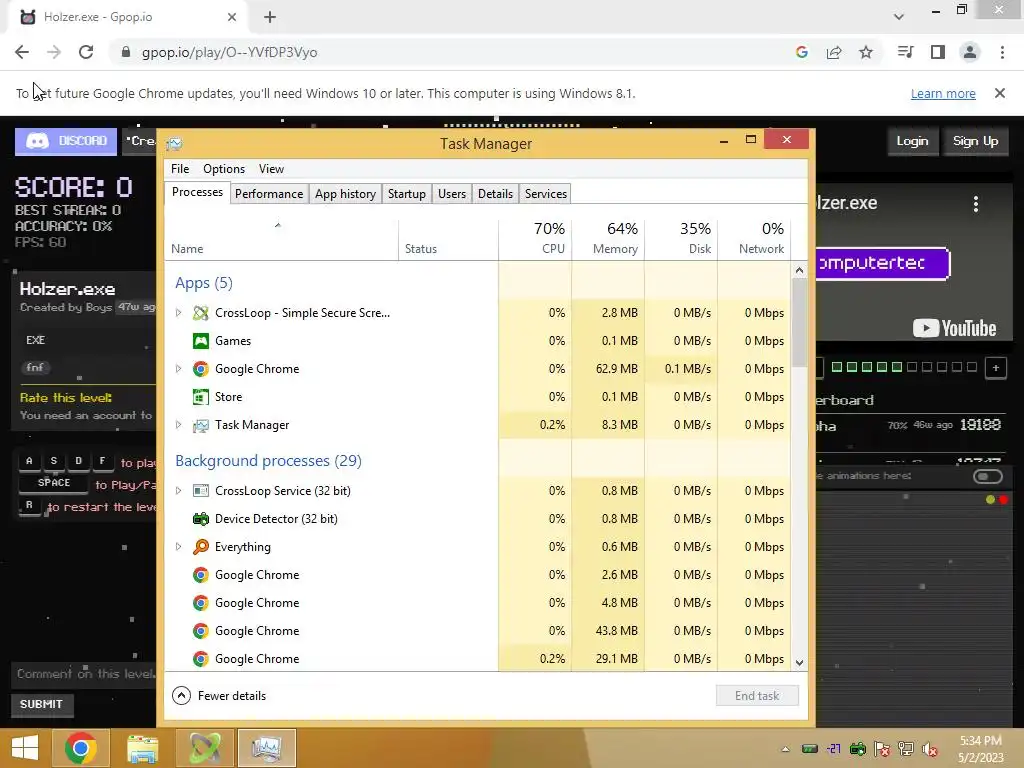Screen dimensions: 1024x768
Task: Collapse to Fewer details
Action: click(219, 696)
